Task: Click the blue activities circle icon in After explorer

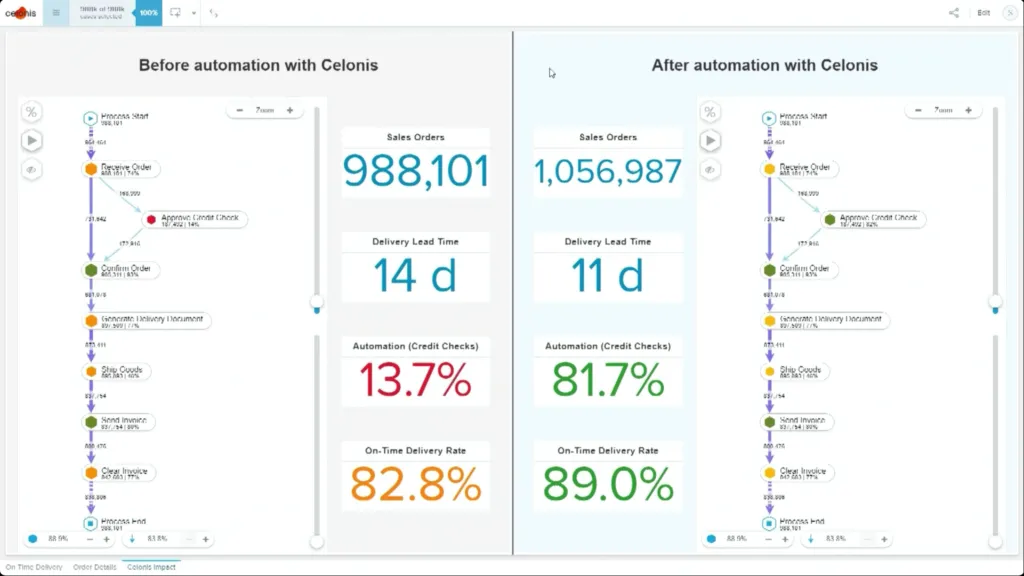Action: pyautogui.click(x=711, y=539)
